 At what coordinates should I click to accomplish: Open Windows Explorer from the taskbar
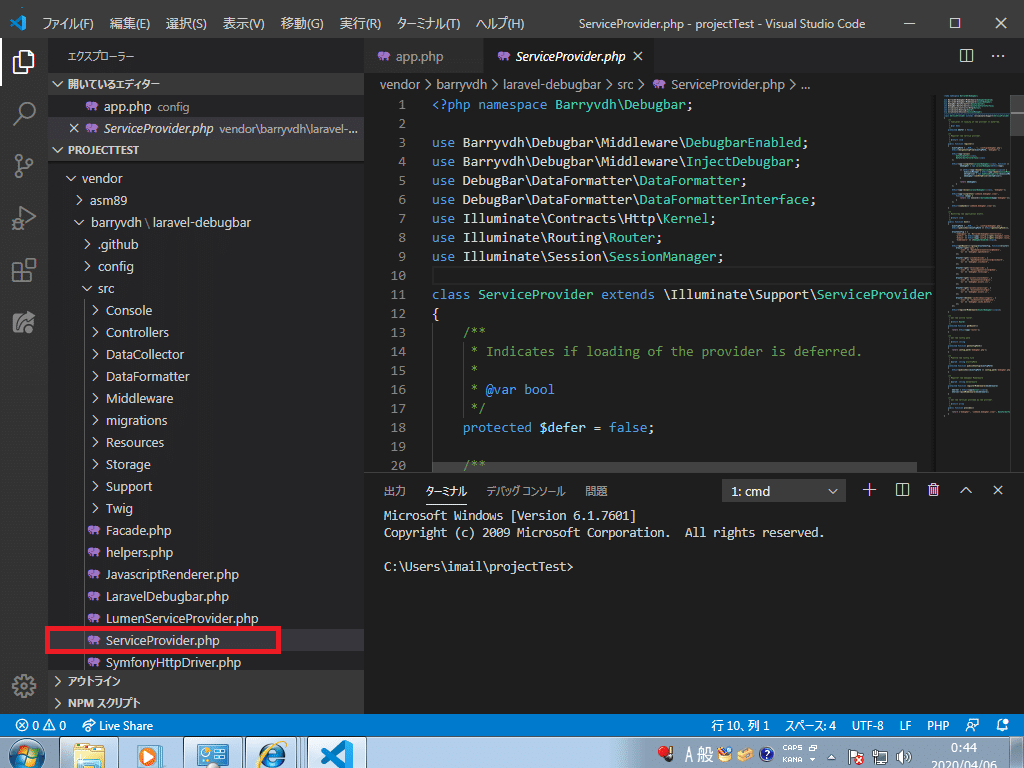[89, 754]
